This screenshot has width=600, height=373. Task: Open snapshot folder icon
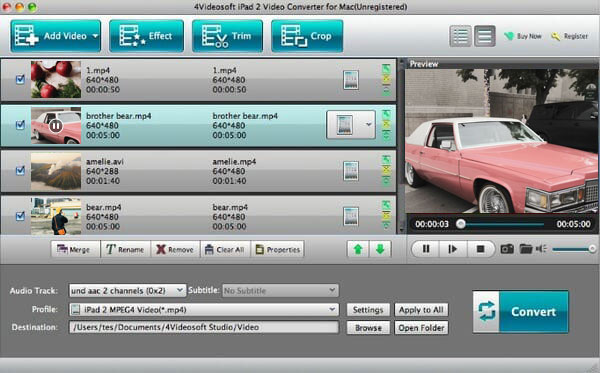click(x=526, y=249)
